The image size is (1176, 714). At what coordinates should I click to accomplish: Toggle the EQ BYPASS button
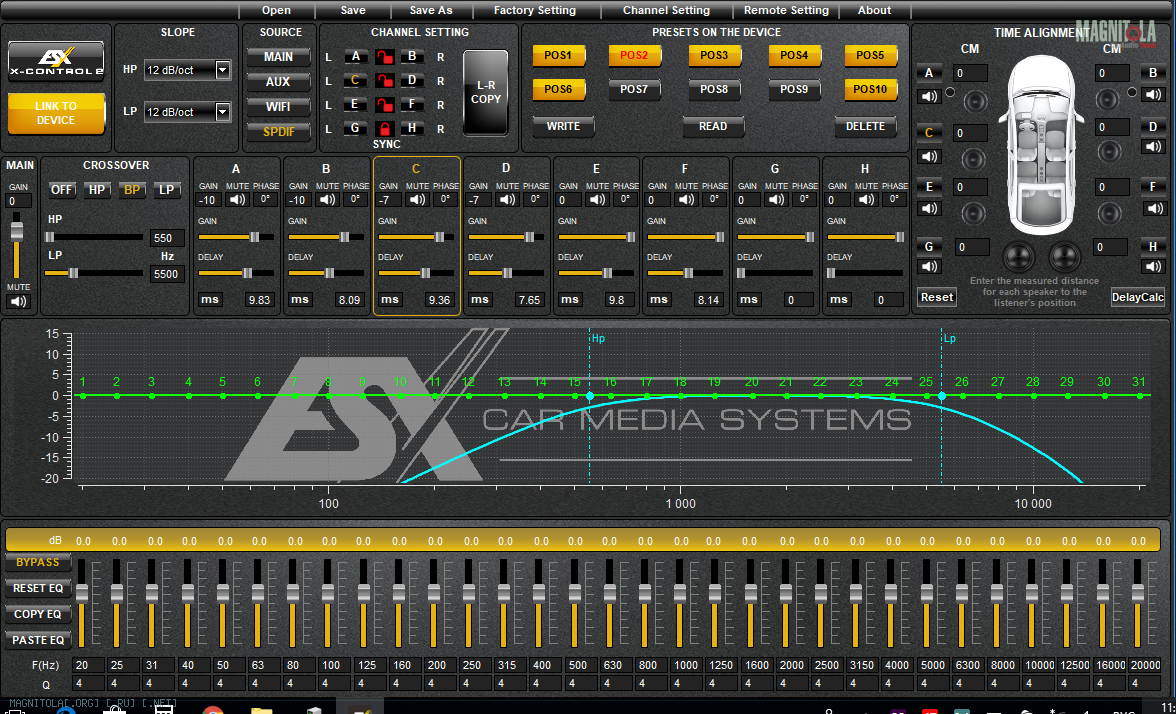point(38,562)
